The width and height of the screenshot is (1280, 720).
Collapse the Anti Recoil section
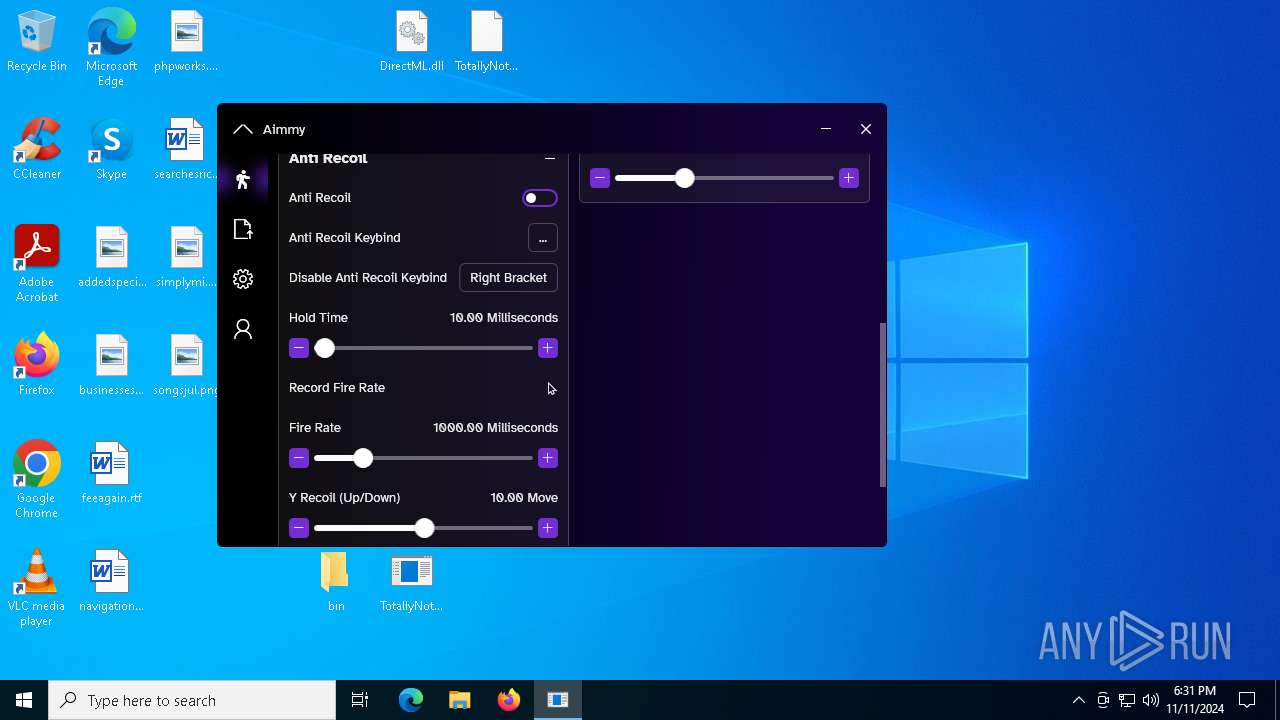tap(550, 158)
